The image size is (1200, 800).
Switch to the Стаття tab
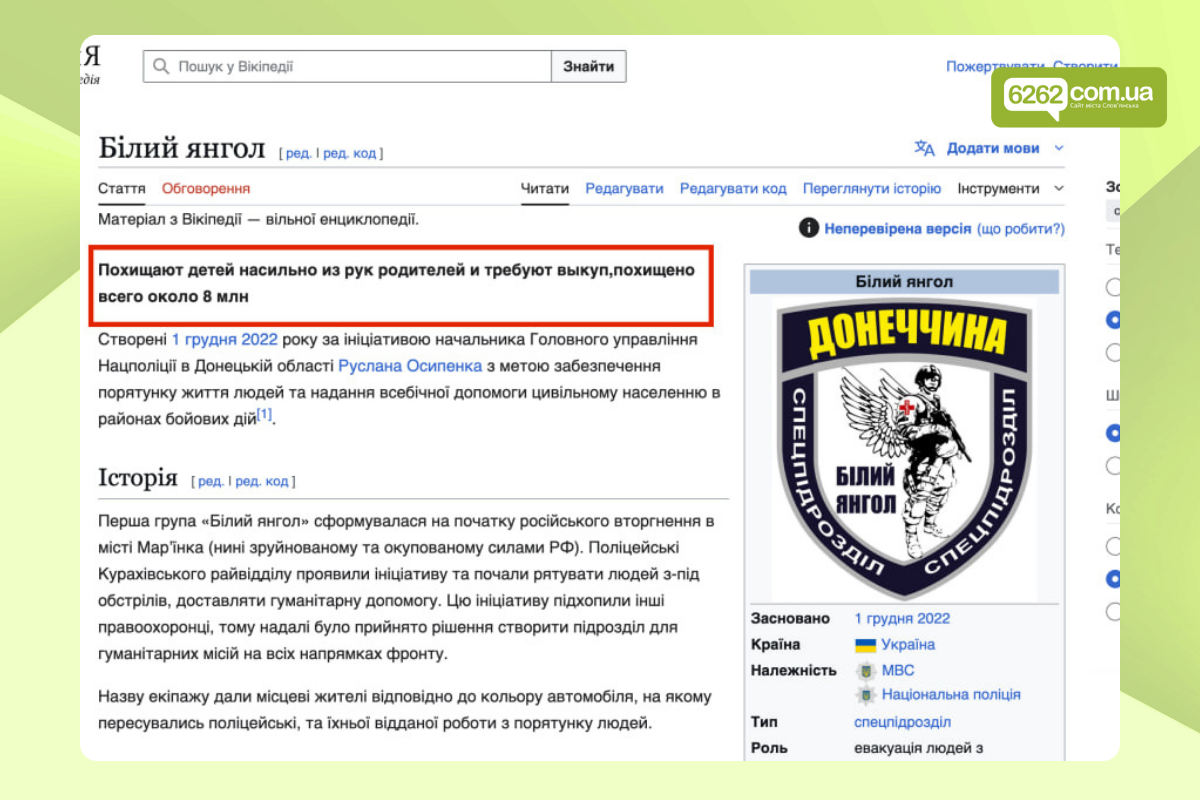(122, 188)
